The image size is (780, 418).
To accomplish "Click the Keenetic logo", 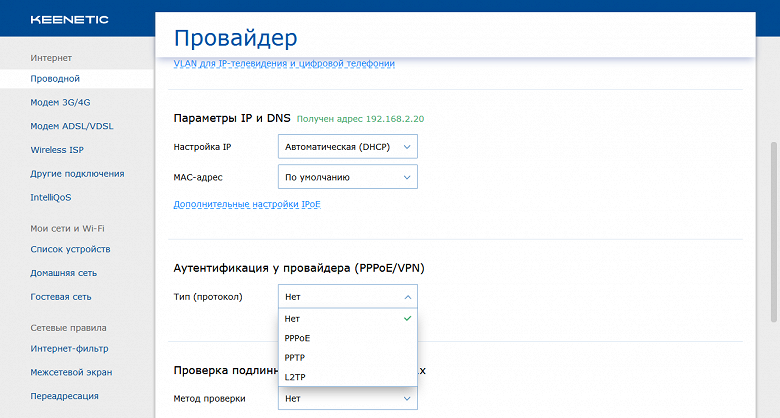I will pos(69,20).
